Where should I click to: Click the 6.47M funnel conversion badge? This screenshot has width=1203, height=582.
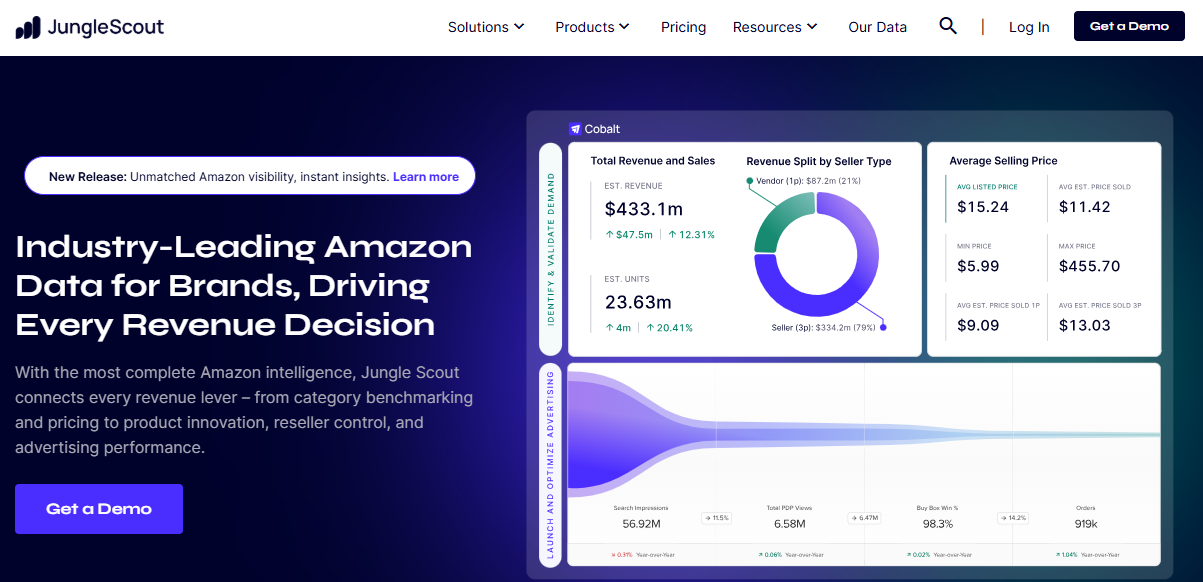click(x=864, y=518)
